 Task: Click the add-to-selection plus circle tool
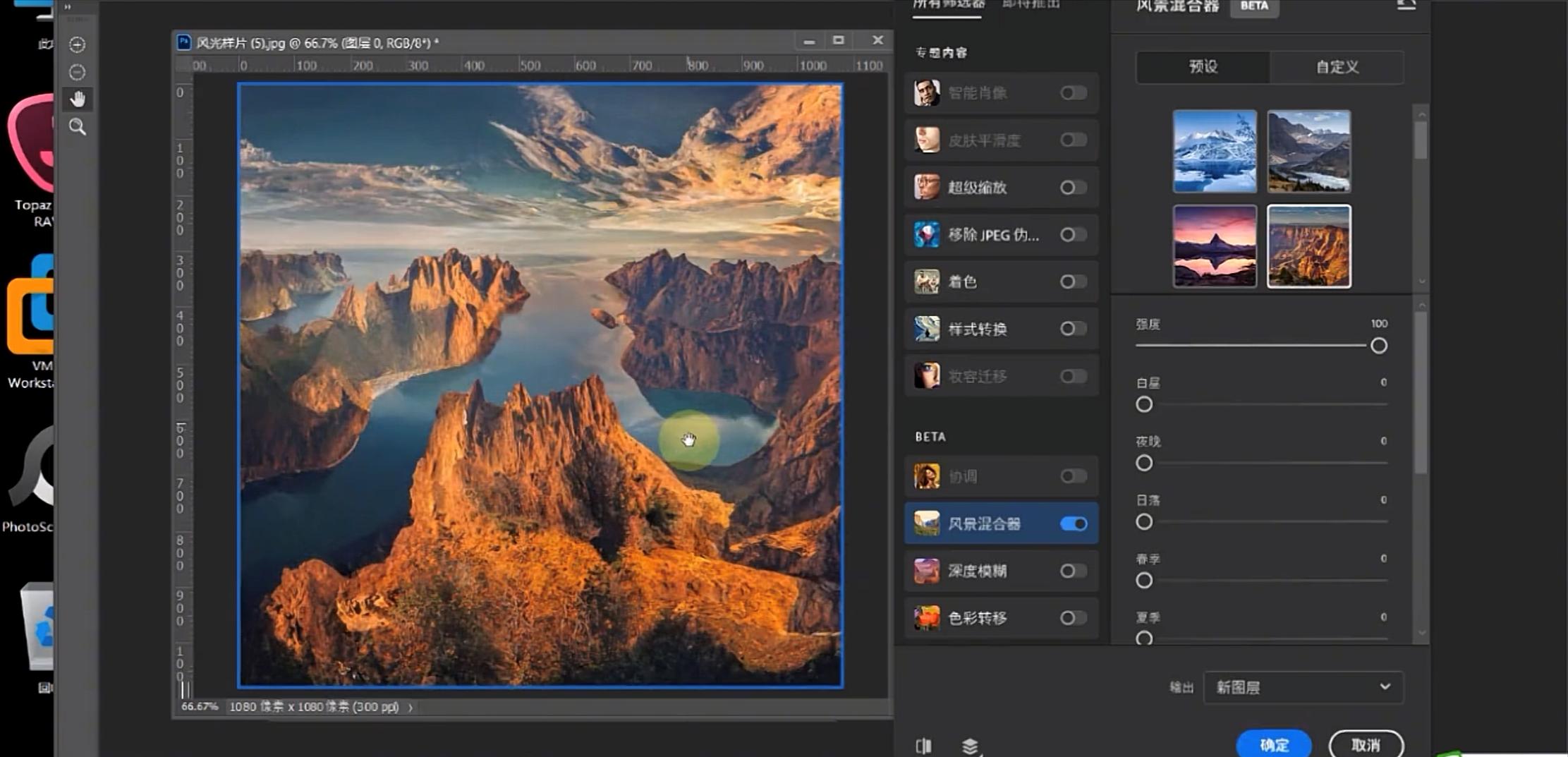pos(77,44)
